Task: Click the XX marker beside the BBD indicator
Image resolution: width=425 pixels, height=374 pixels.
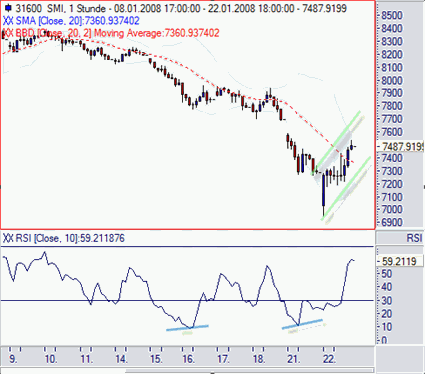Action: pyautogui.click(x=8, y=33)
